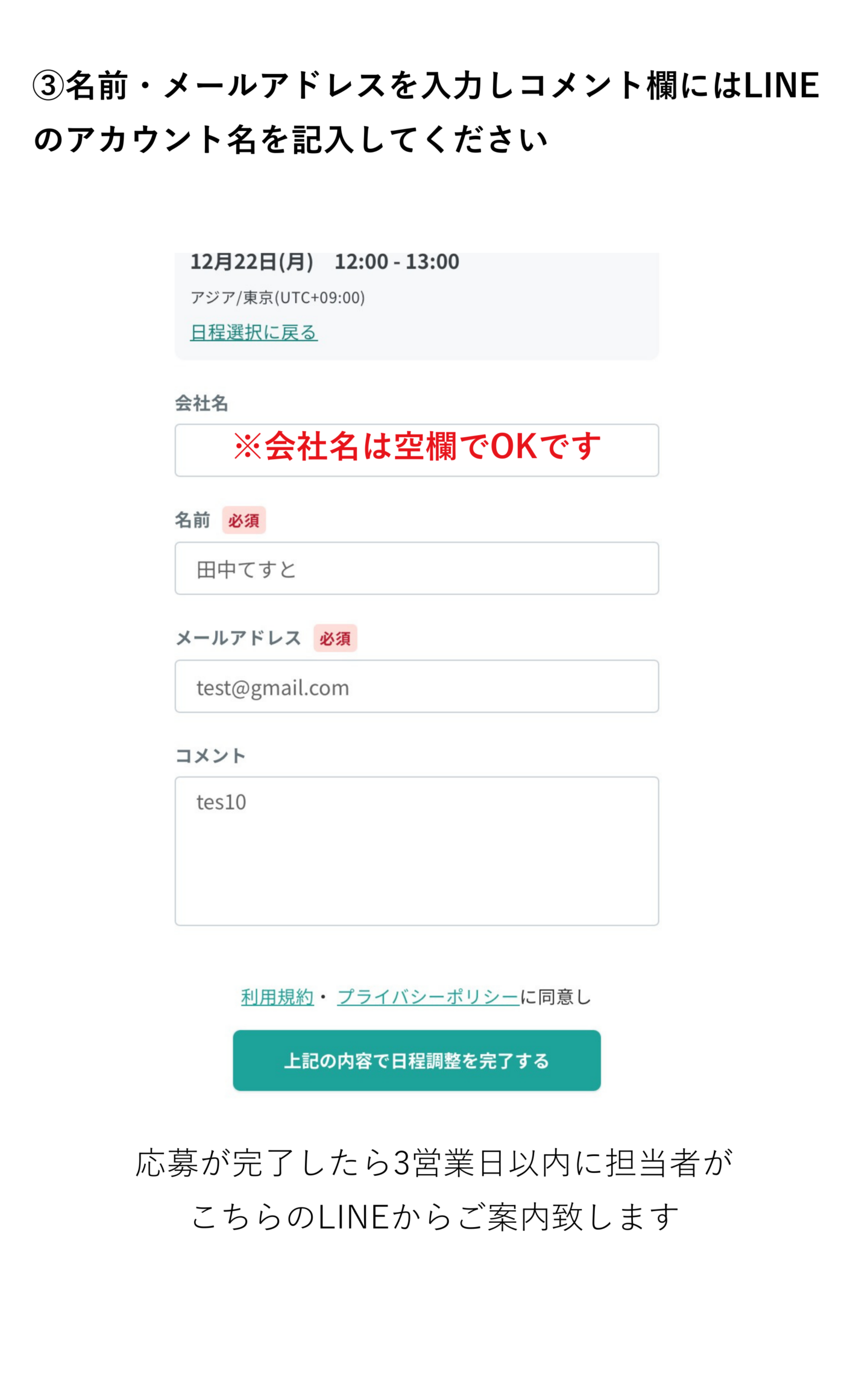868x1376 pixels.
Task: Click inside the コメント text area
Action: [x=417, y=850]
